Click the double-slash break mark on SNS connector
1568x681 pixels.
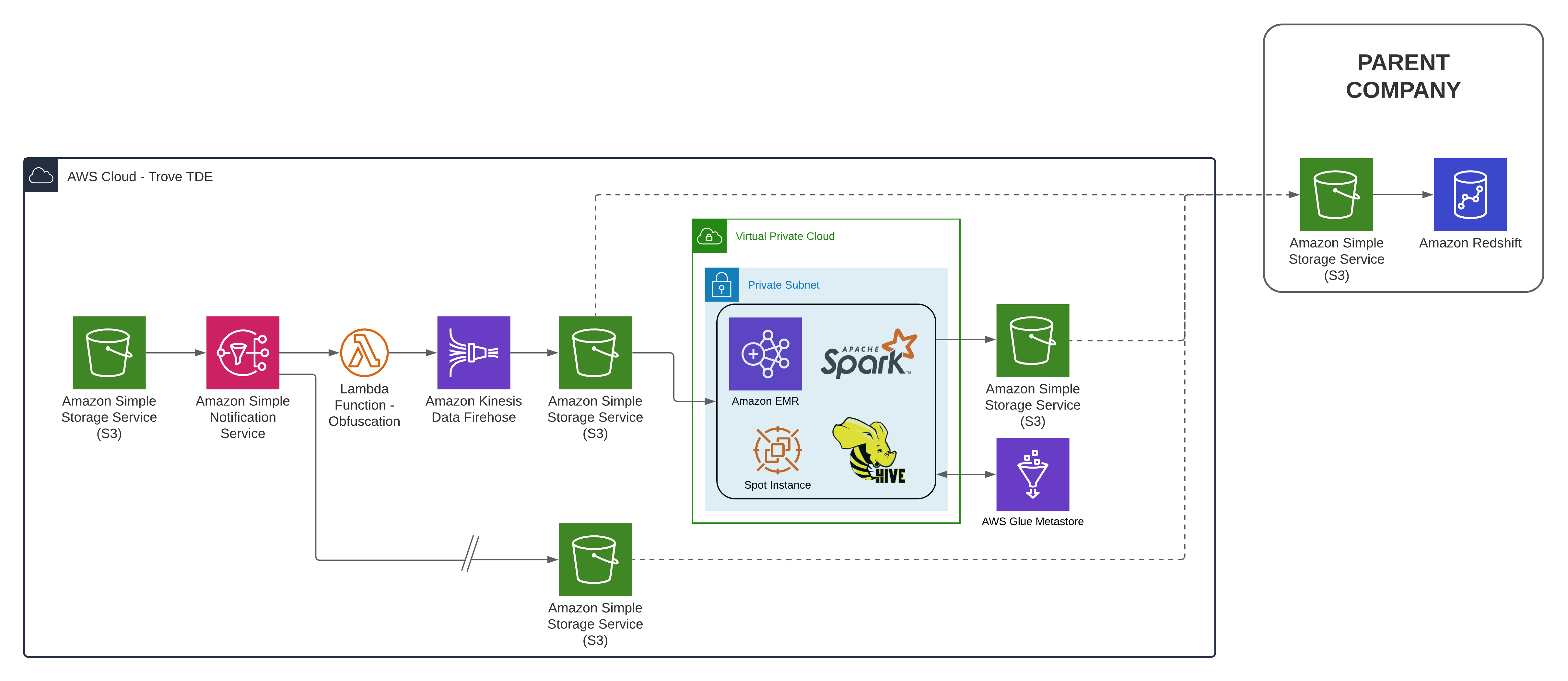tap(470, 553)
